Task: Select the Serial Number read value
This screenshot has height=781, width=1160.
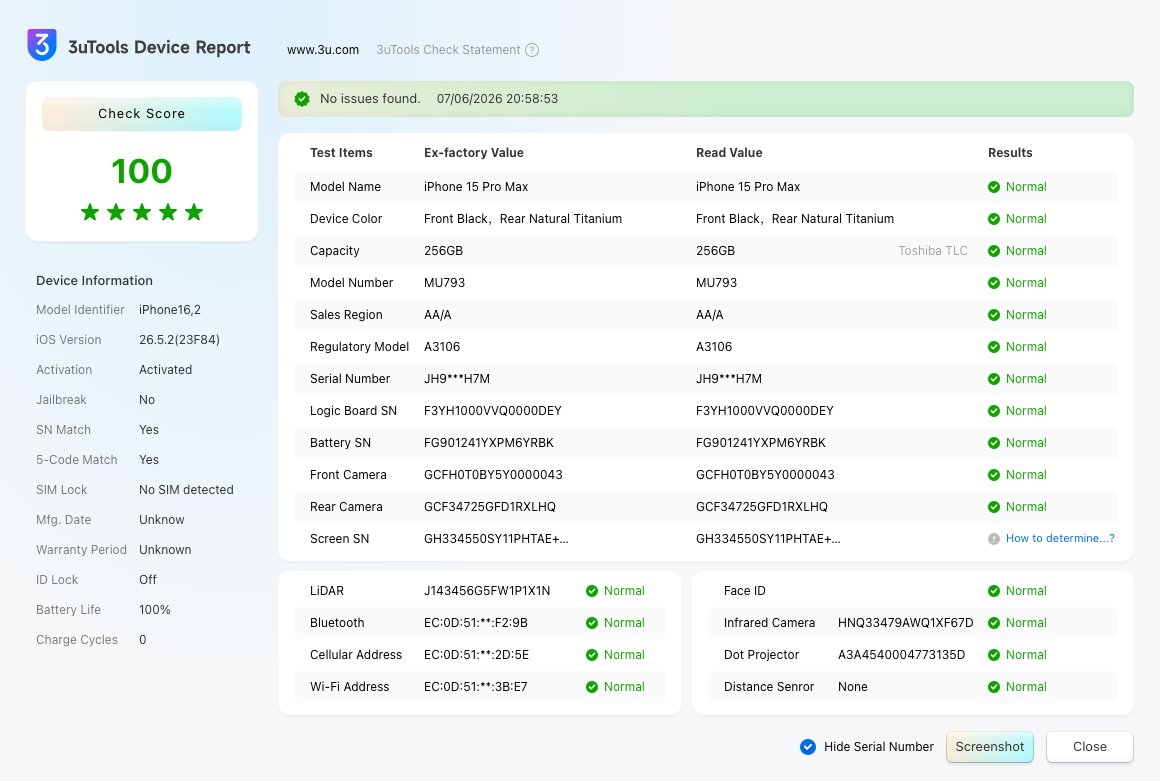Action: pyautogui.click(x=729, y=379)
